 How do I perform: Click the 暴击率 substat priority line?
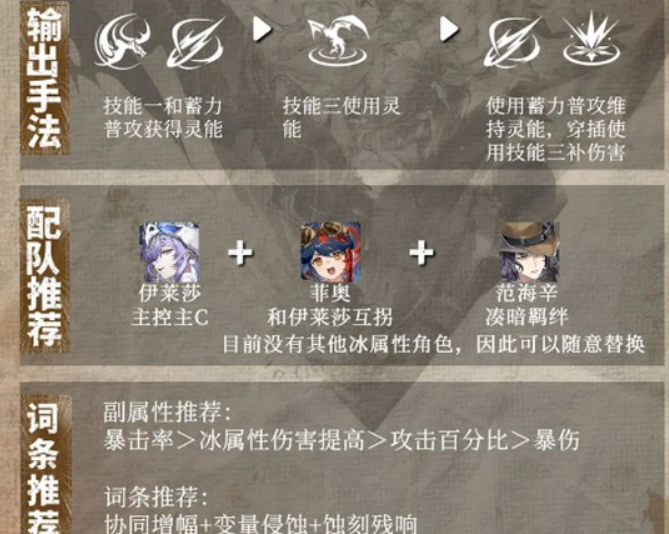pyautogui.click(x=342, y=441)
